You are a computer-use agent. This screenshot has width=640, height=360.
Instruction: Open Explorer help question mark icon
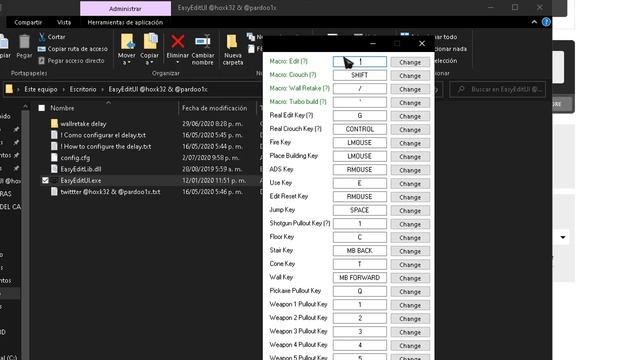[546, 22]
